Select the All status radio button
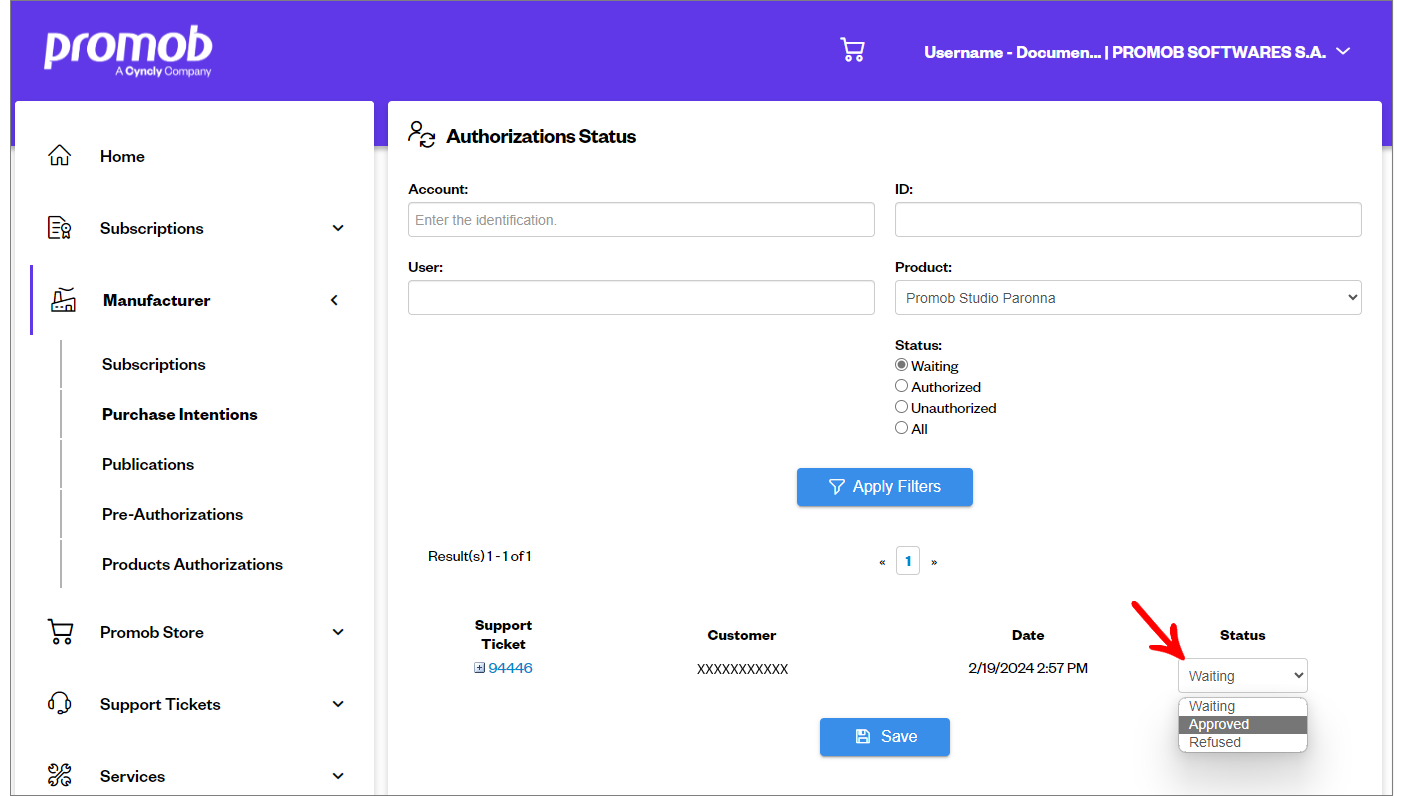The width and height of the screenshot is (1401, 796). (901, 428)
